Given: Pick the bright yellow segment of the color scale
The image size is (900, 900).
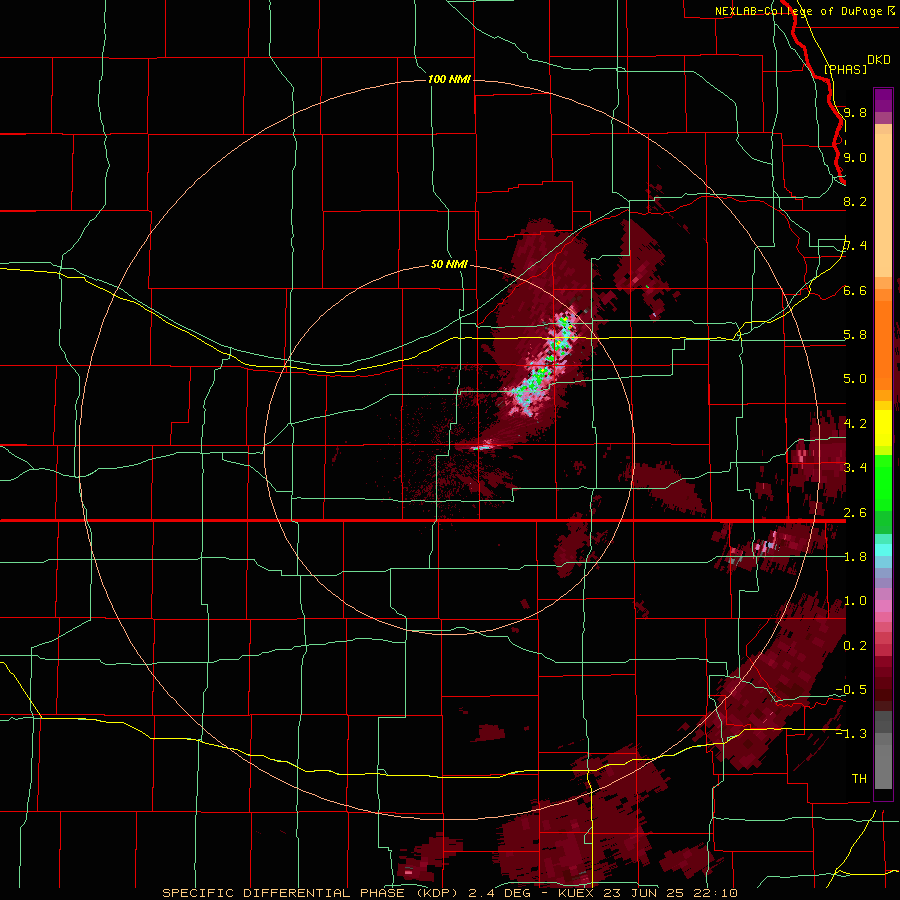Looking at the screenshot, I should click(883, 428).
